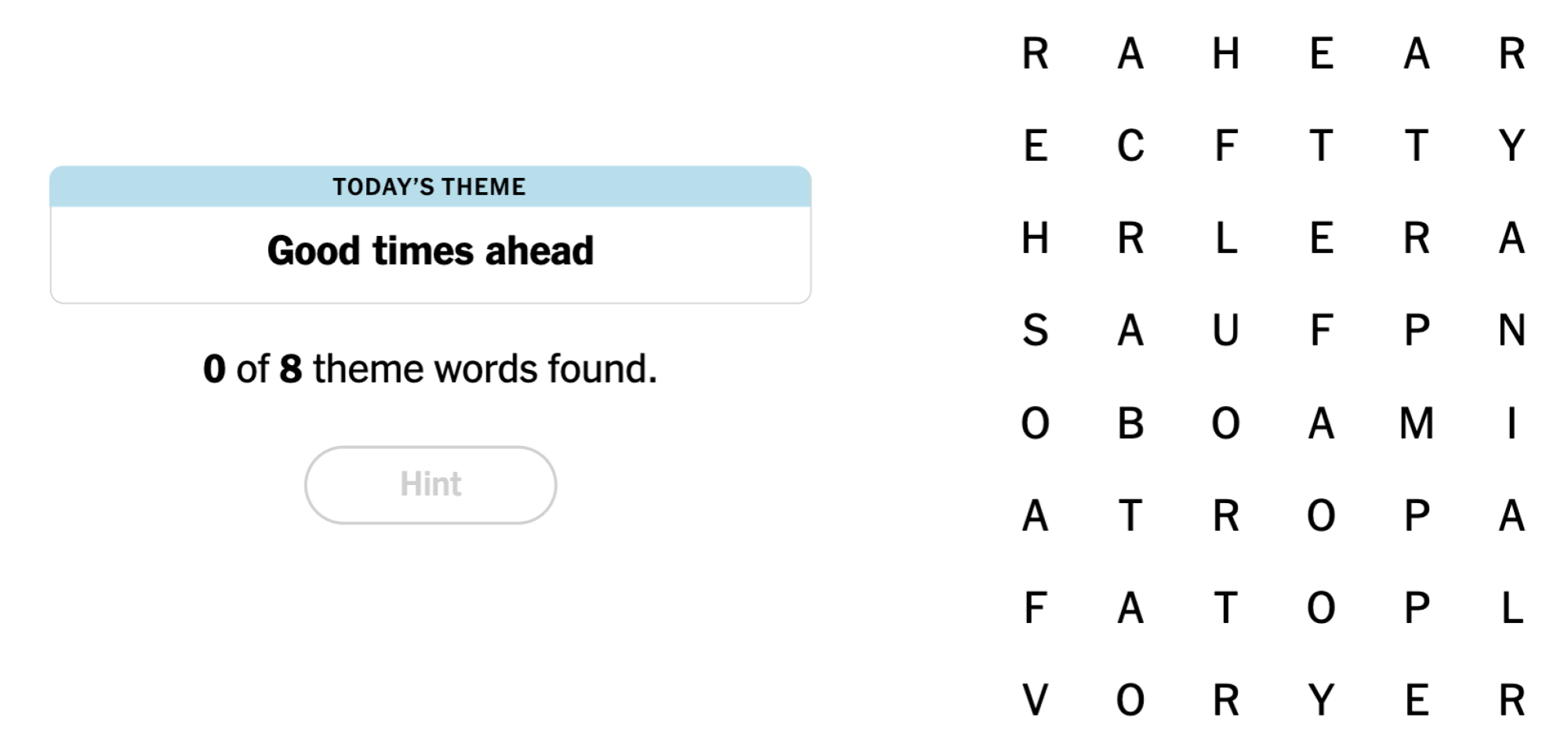
Task: Click the TODAY'S THEME header bar
Action: 429,187
